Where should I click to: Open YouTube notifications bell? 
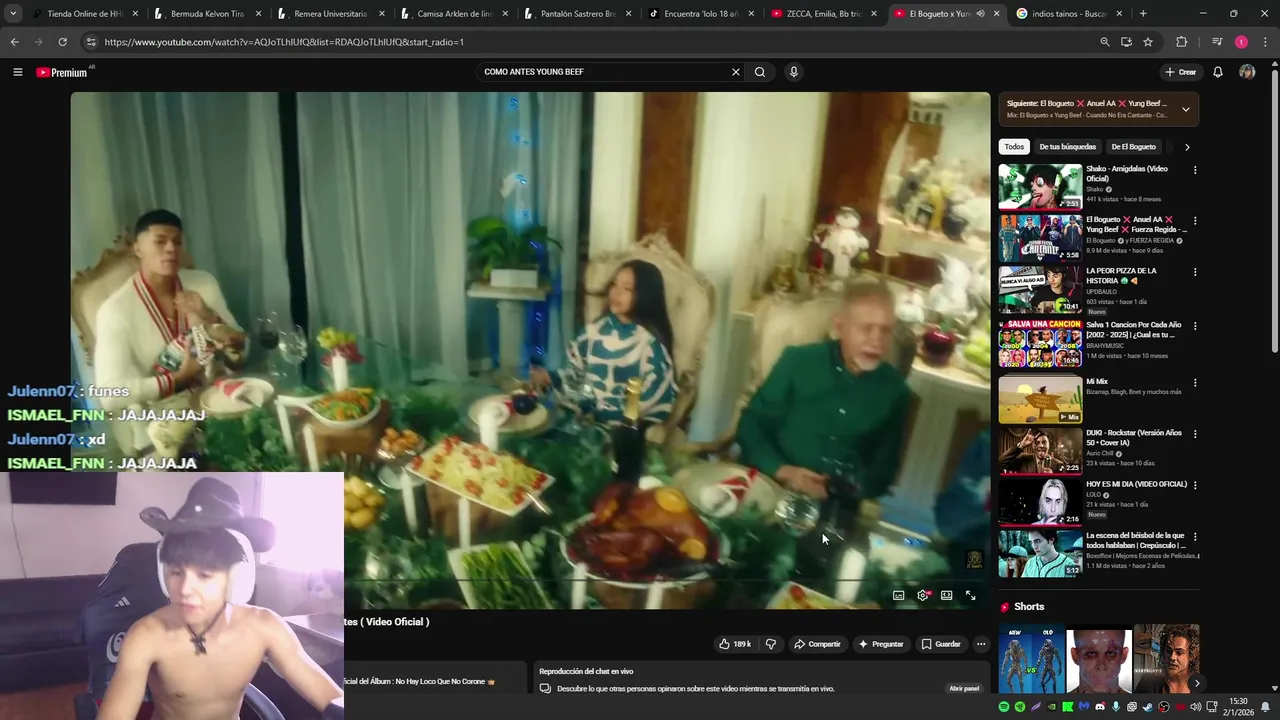[x=1218, y=72]
